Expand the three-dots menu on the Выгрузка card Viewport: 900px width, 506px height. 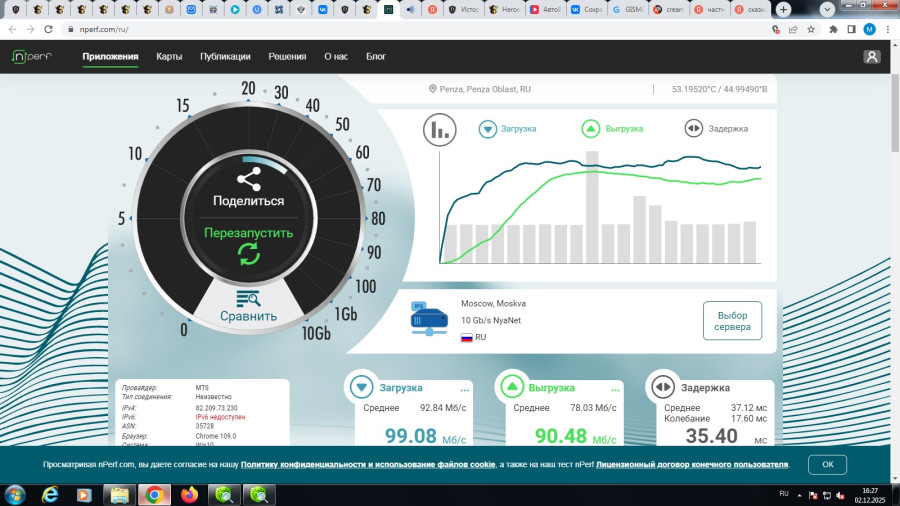(x=616, y=389)
